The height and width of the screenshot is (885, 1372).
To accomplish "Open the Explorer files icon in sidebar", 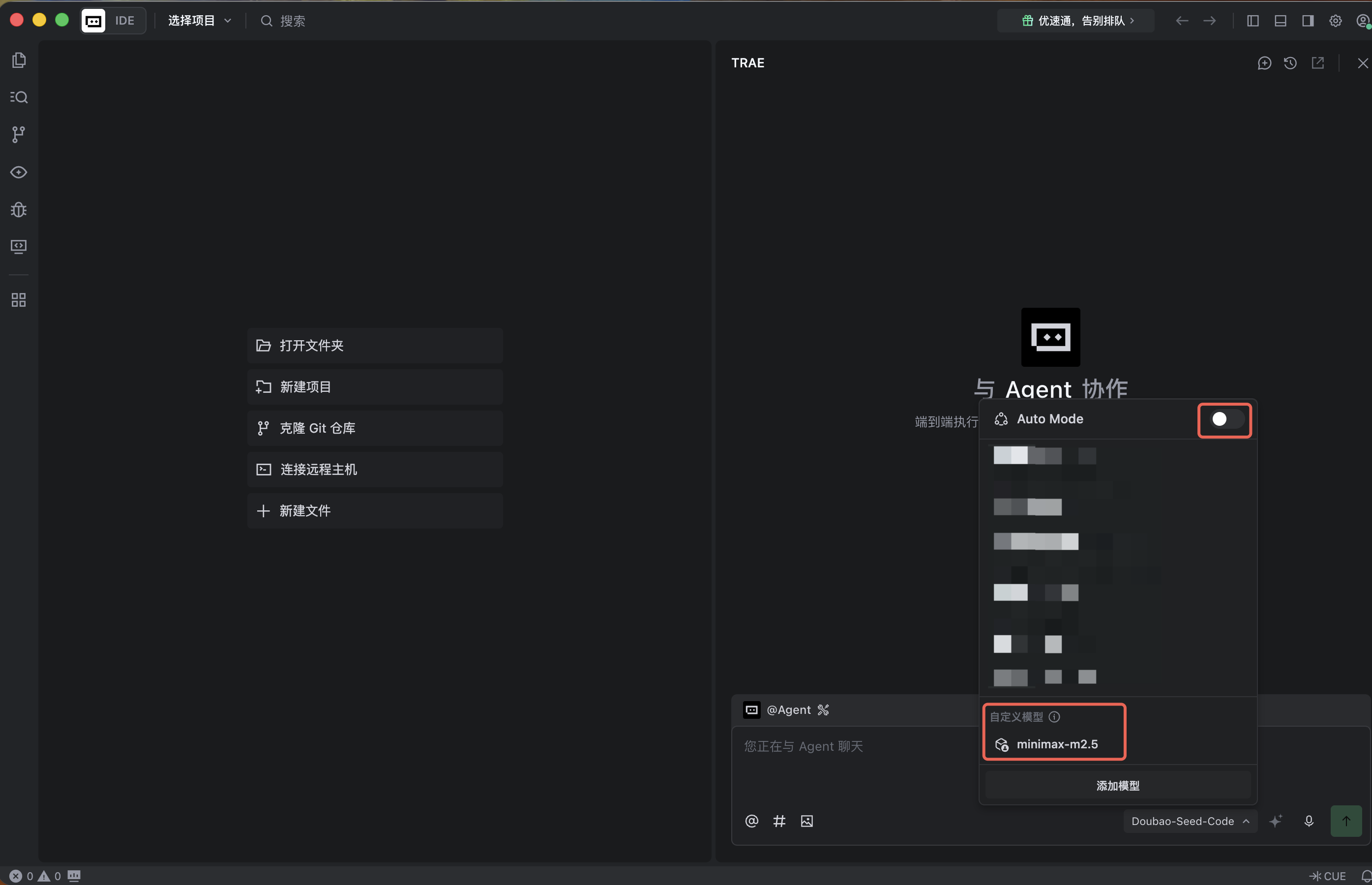I will pyautogui.click(x=19, y=60).
